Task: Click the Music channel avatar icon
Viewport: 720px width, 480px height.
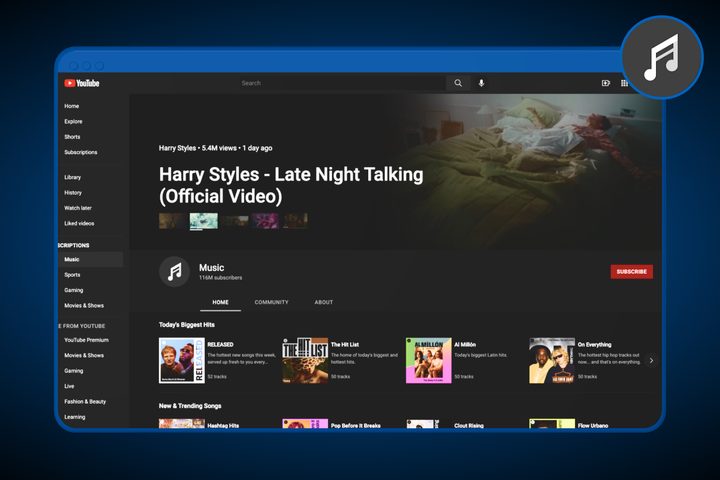Action: click(x=174, y=272)
